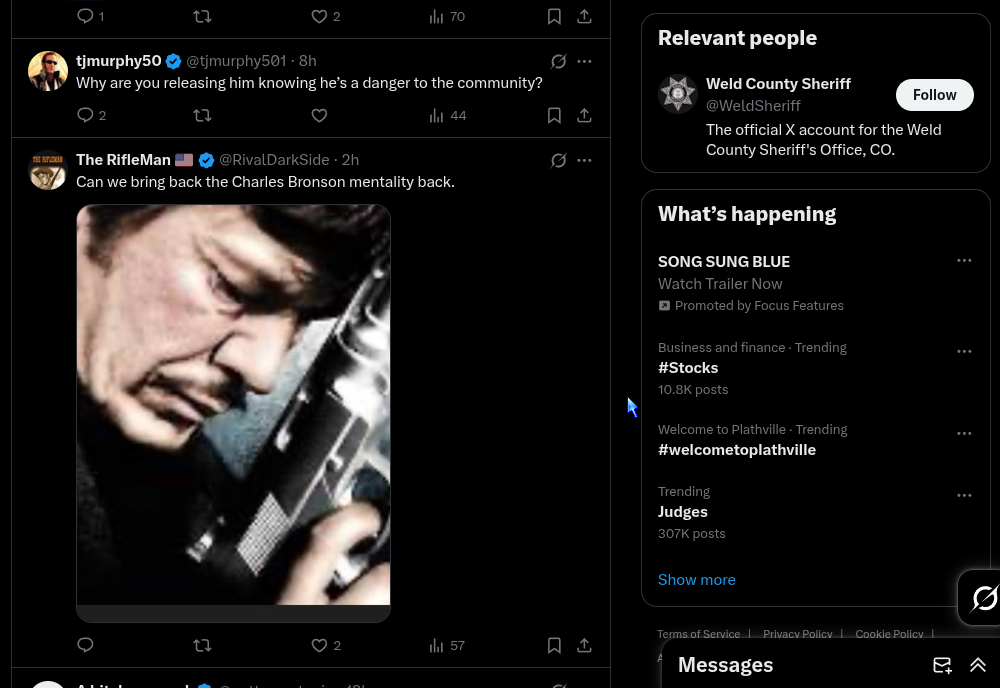Compose a new message
This screenshot has width=1000, height=688.
pyautogui.click(x=942, y=665)
